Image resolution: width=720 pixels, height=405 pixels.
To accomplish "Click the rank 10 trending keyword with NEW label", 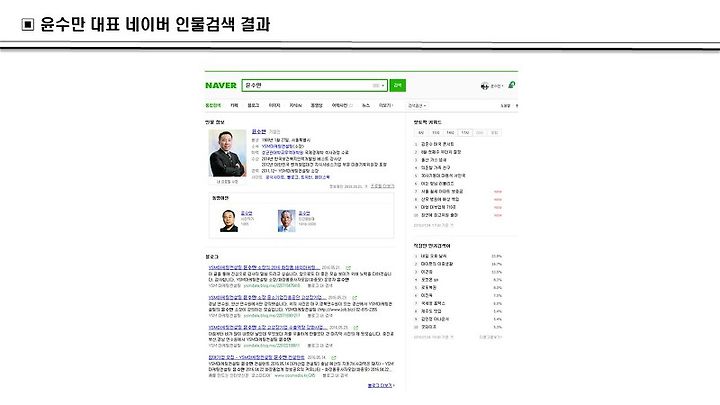I will (x=439, y=215).
